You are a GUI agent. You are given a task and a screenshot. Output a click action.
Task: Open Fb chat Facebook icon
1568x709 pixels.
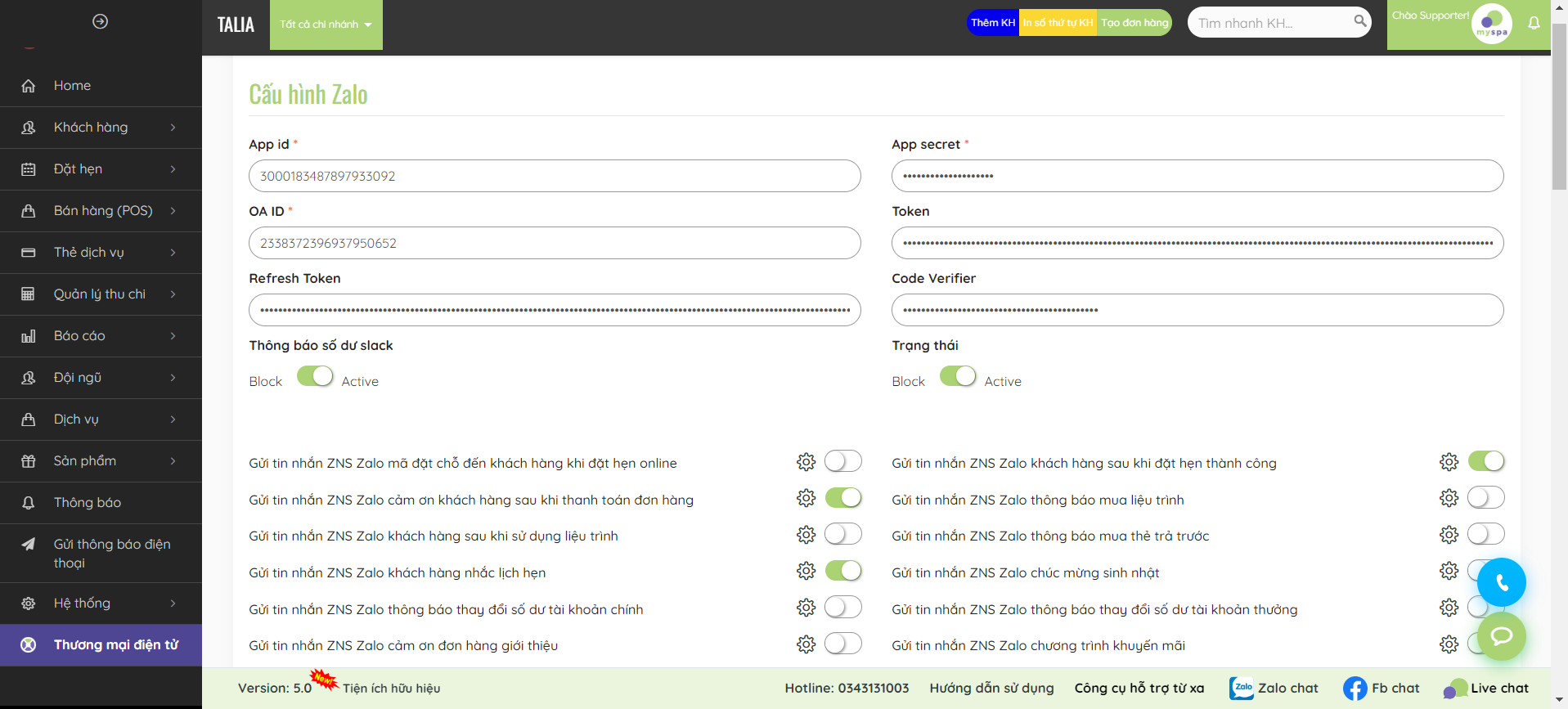tap(1355, 689)
